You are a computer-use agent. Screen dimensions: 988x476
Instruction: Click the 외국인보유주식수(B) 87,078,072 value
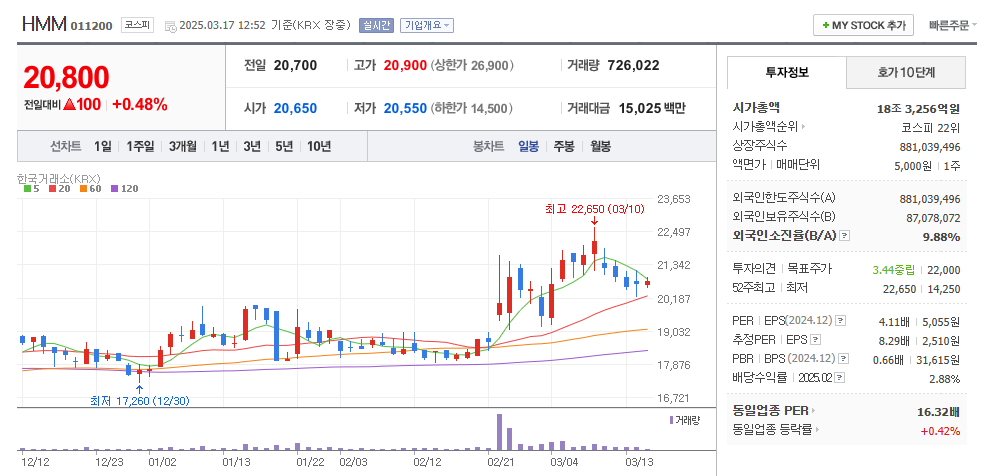(x=933, y=218)
